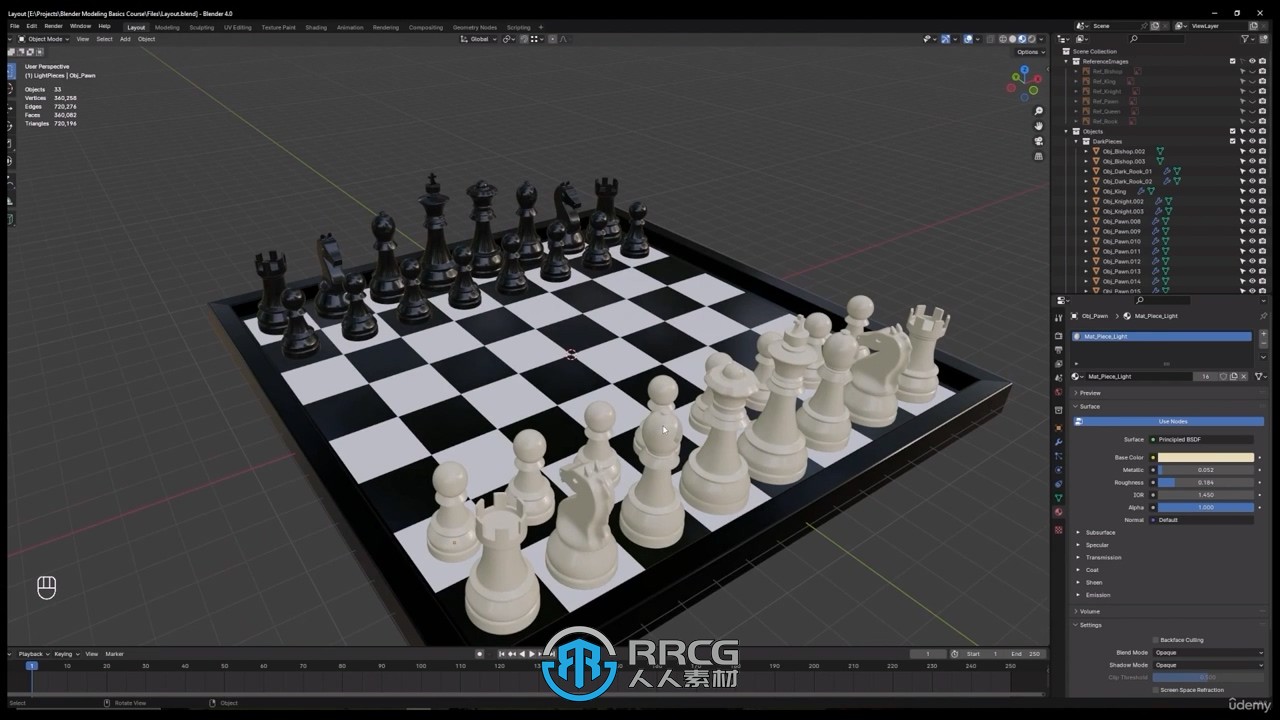Click the Alpha slider
Viewport: 1280px width, 720px height.
tap(1205, 507)
